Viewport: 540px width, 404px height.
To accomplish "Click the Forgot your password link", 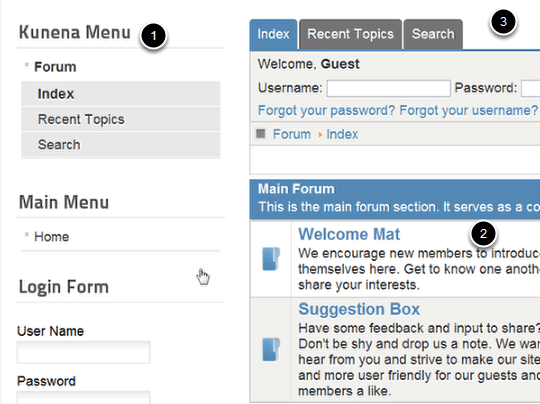I will [x=326, y=111].
